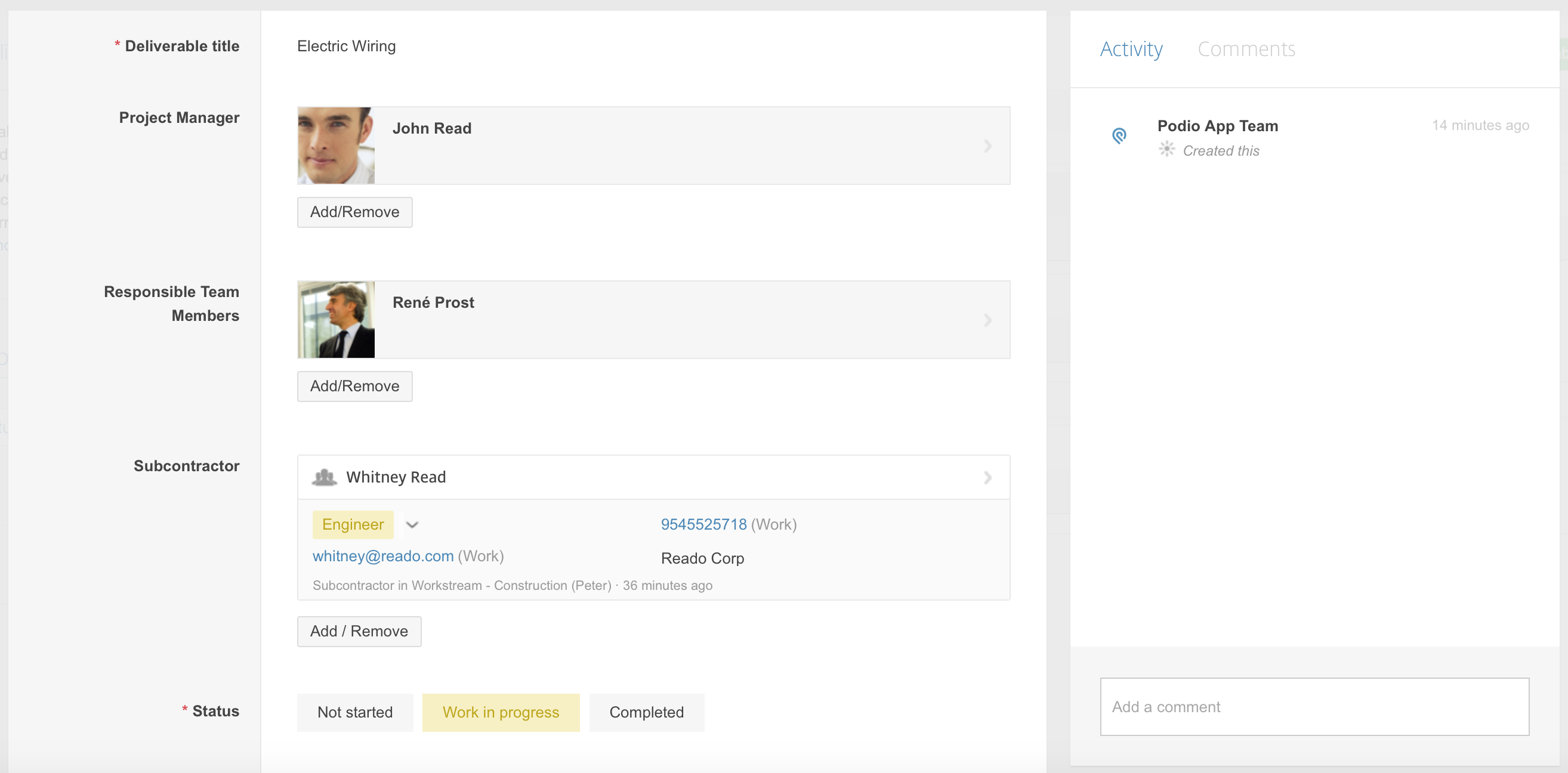Screen dimensions: 1568x773
Task: Click the Engineer yellow tag
Action: (353, 525)
